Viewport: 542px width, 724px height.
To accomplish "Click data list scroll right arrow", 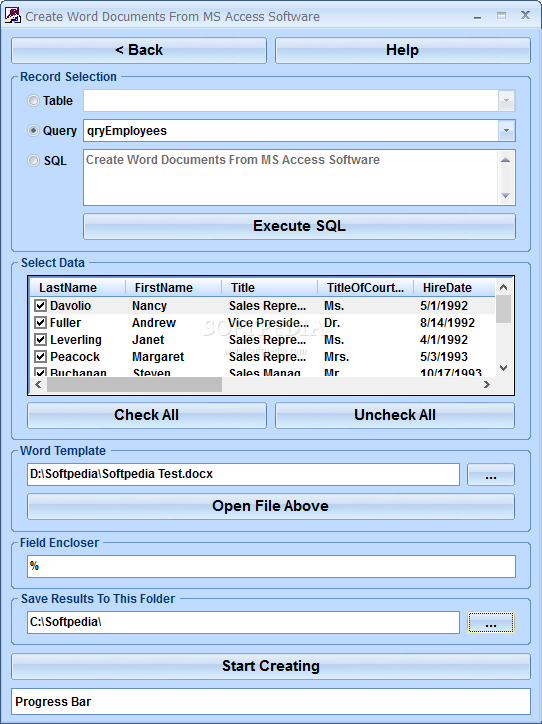I will (x=487, y=384).
